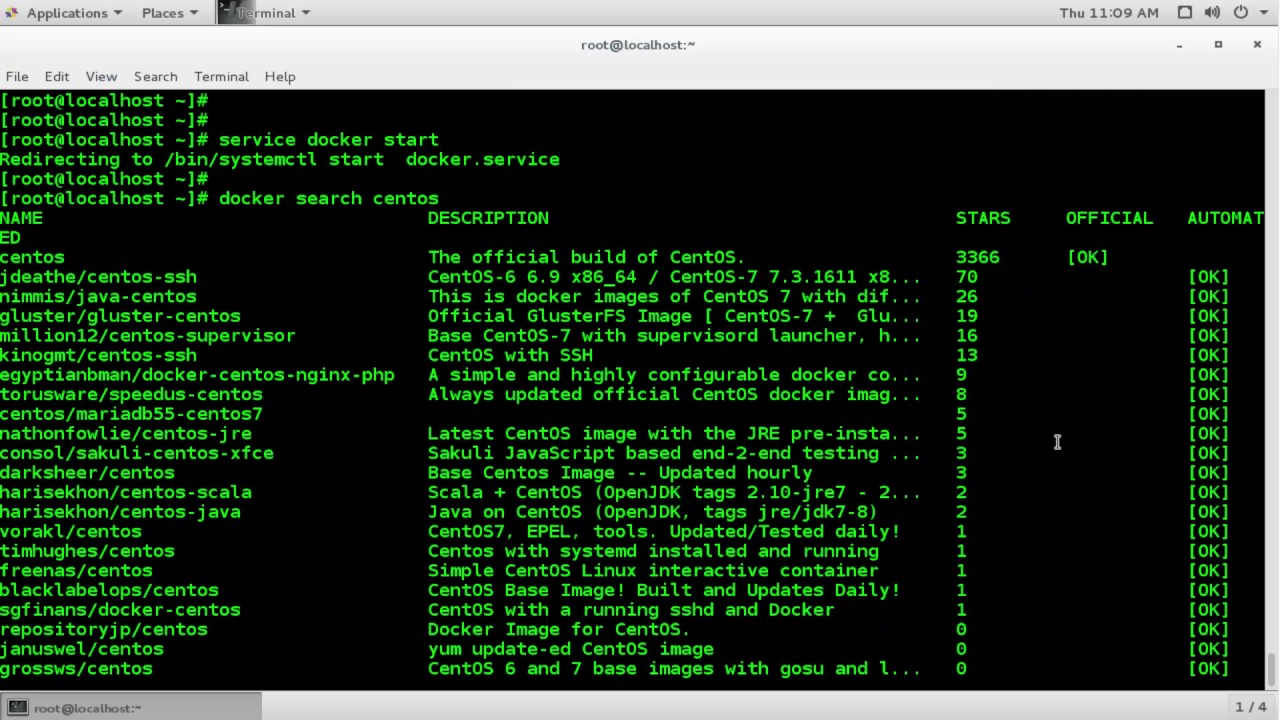Click the STARS column header

(x=983, y=218)
